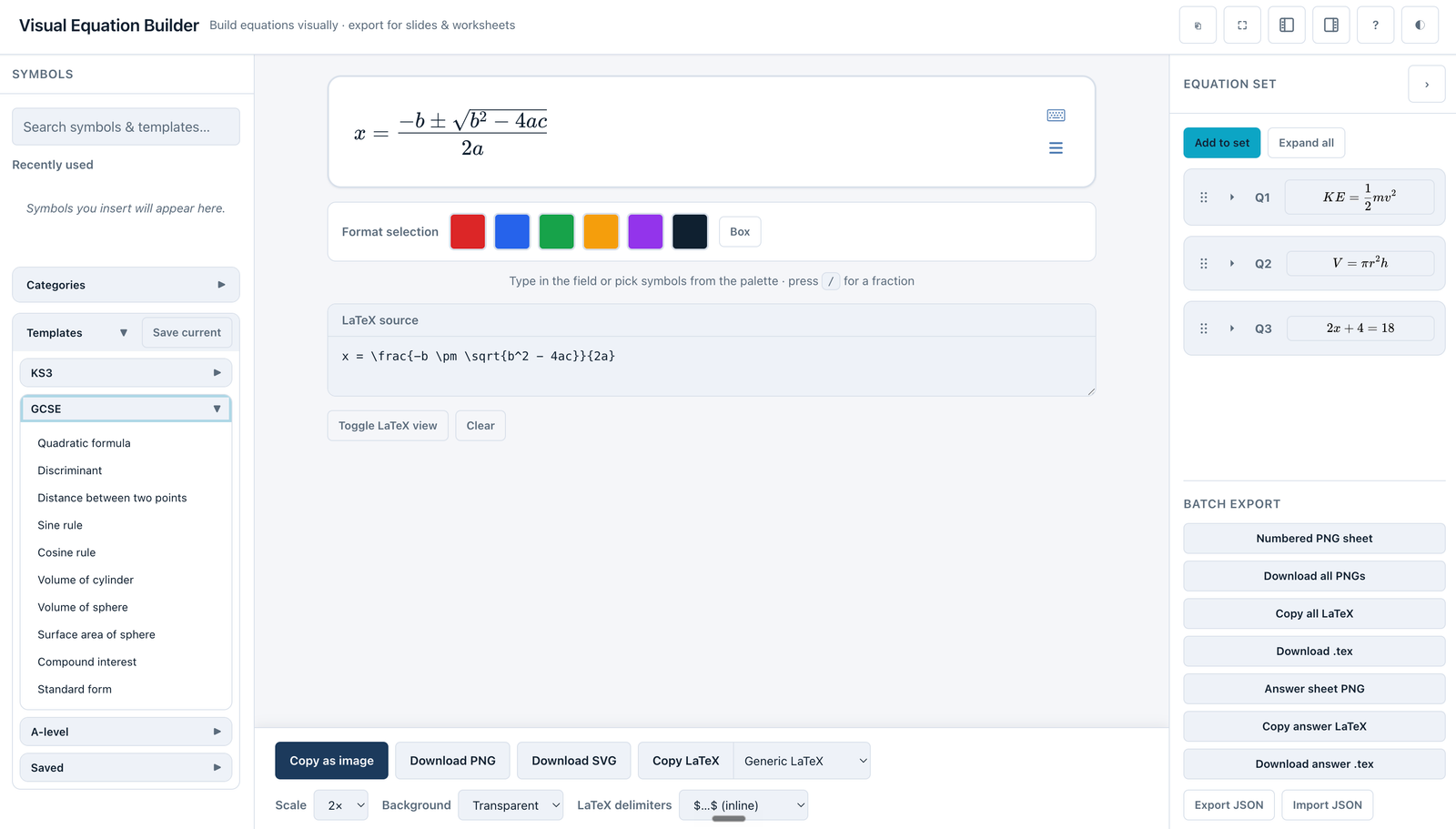The width and height of the screenshot is (1456, 829).
Task: Toggle the right sidebar panel icon
Action: point(1331,25)
